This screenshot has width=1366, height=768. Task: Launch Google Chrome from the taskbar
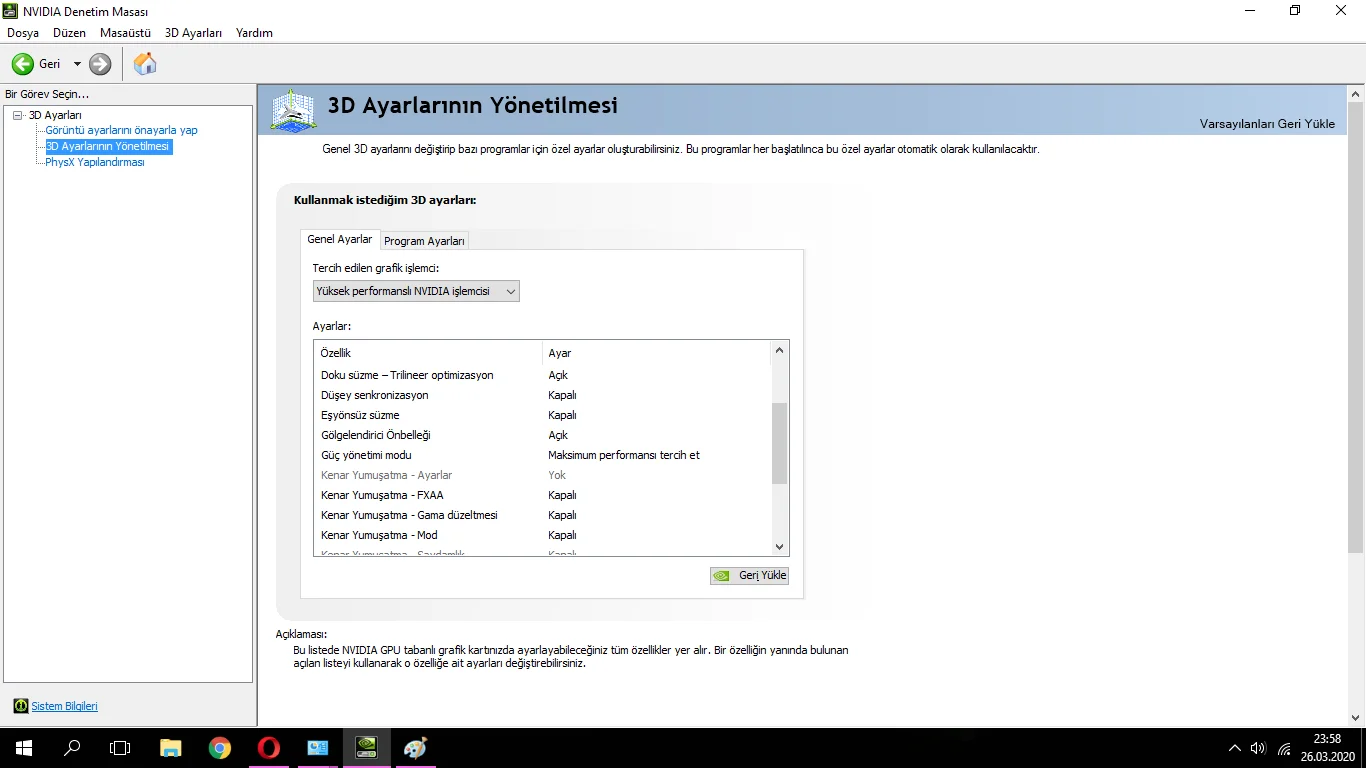pyautogui.click(x=220, y=748)
